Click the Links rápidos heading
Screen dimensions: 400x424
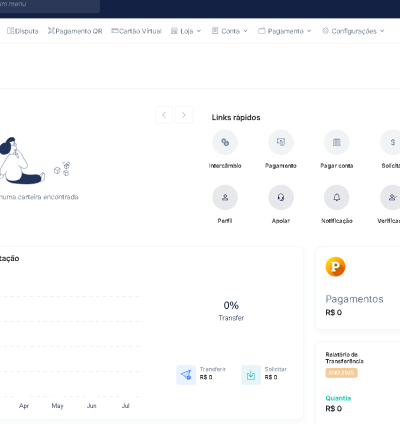coord(236,117)
